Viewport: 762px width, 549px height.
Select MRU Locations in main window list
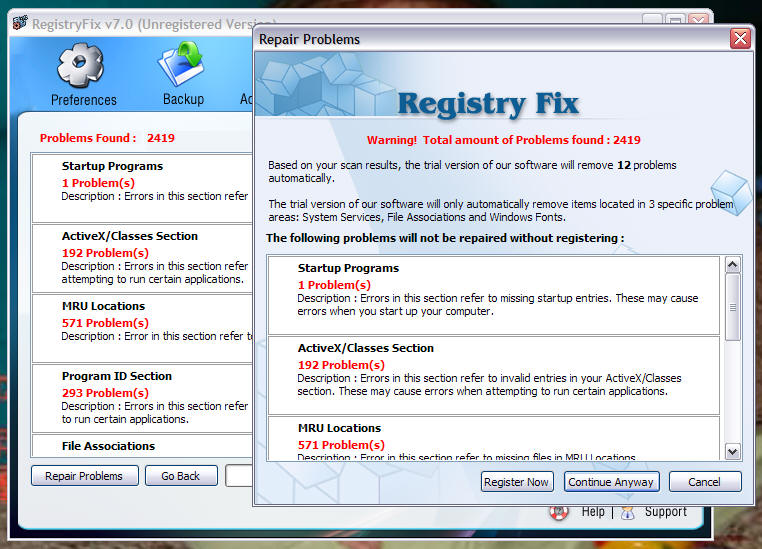(x=143, y=328)
